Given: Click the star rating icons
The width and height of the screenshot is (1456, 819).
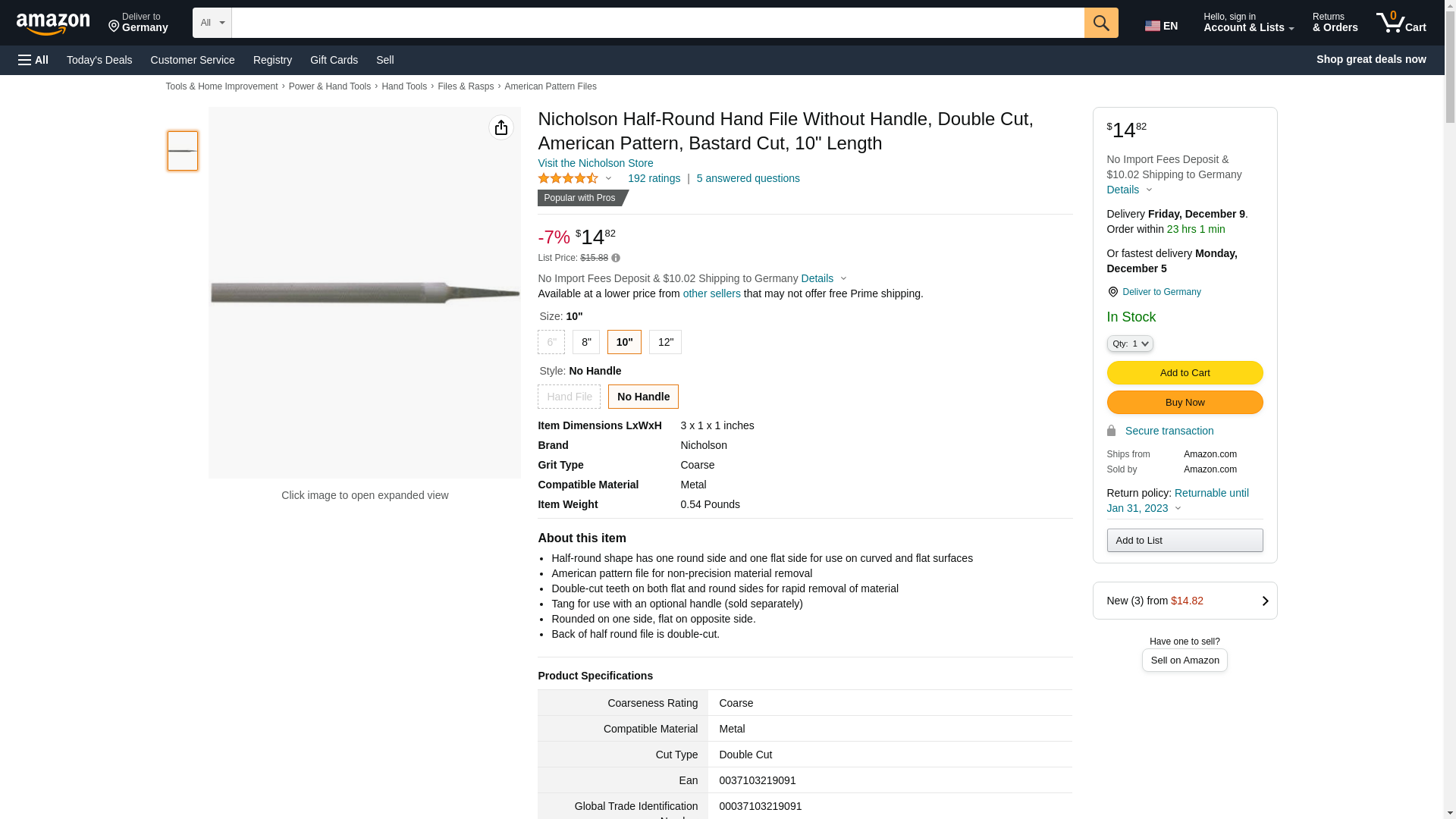Looking at the screenshot, I should (x=568, y=179).
